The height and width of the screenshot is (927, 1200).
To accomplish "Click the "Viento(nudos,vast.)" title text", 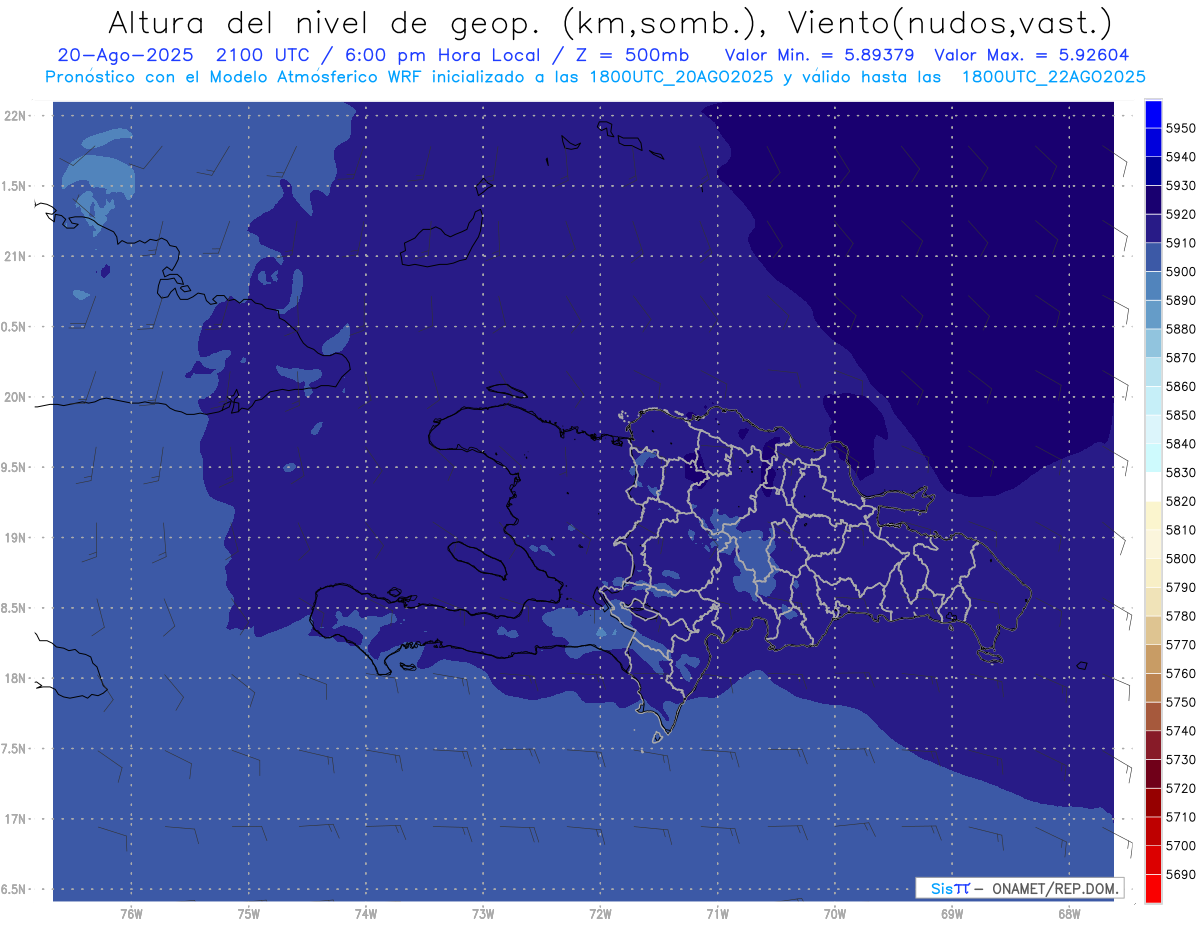I will coord(952,22).
